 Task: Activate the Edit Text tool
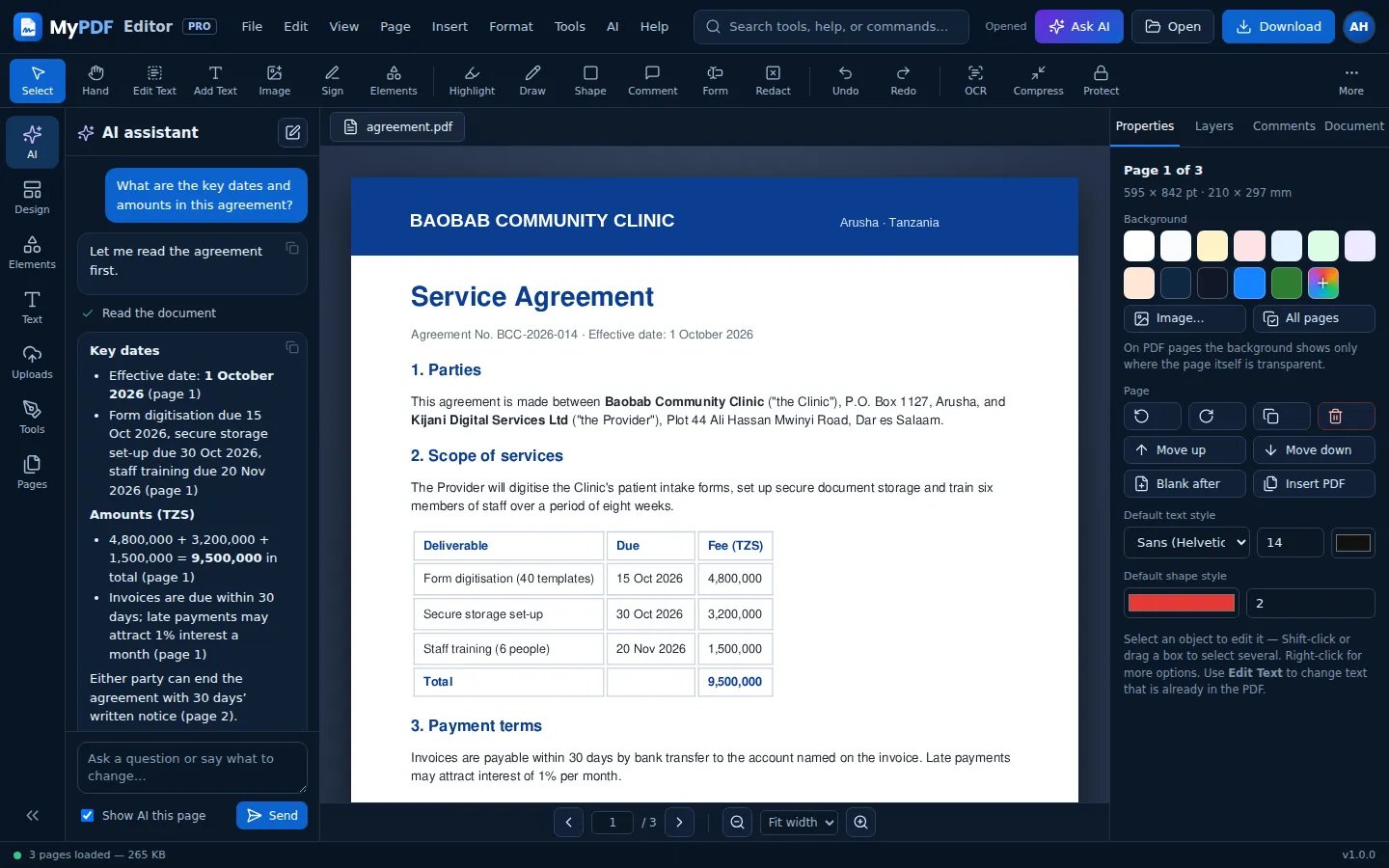[154, 81]
